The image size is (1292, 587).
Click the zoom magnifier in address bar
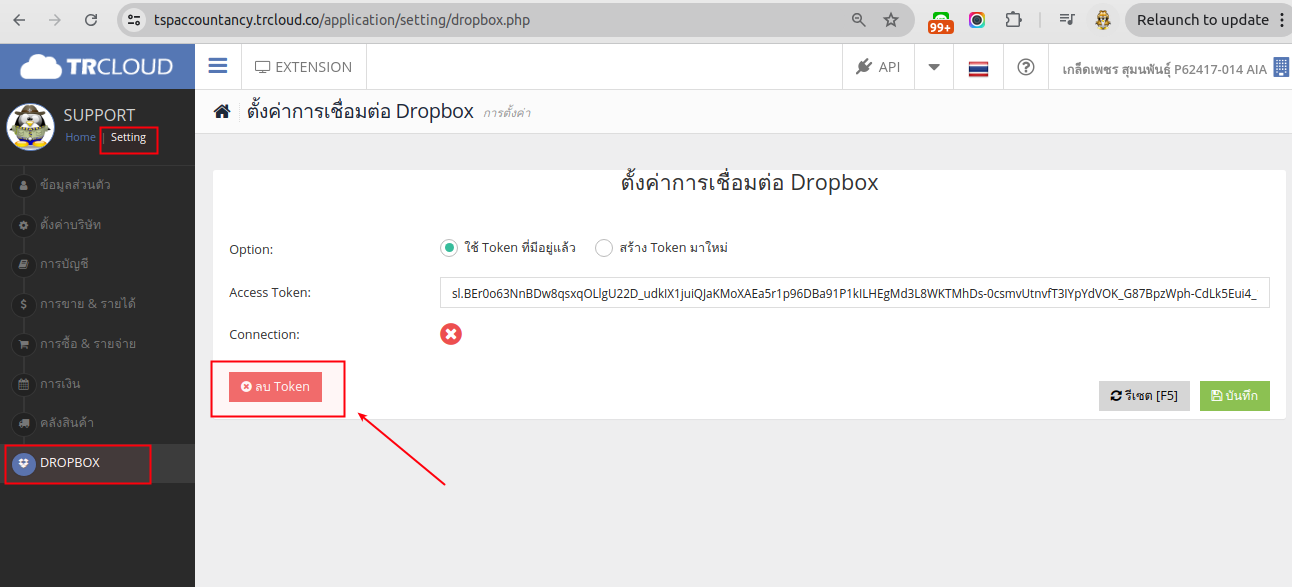pyautogui.click(x=858, y=20)
